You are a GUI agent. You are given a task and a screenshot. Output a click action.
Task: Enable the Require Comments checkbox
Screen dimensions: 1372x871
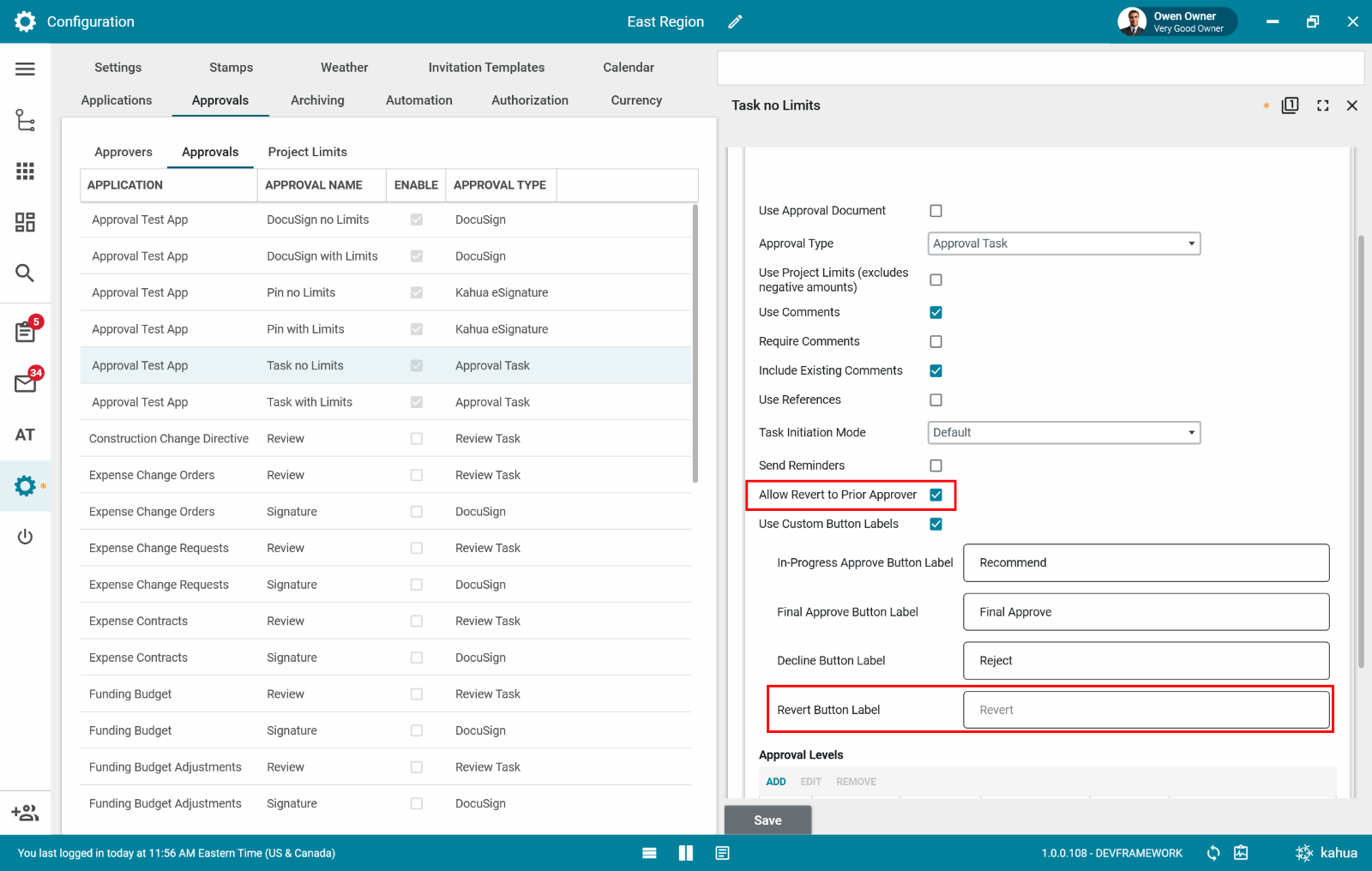click(x=936, y=341)
